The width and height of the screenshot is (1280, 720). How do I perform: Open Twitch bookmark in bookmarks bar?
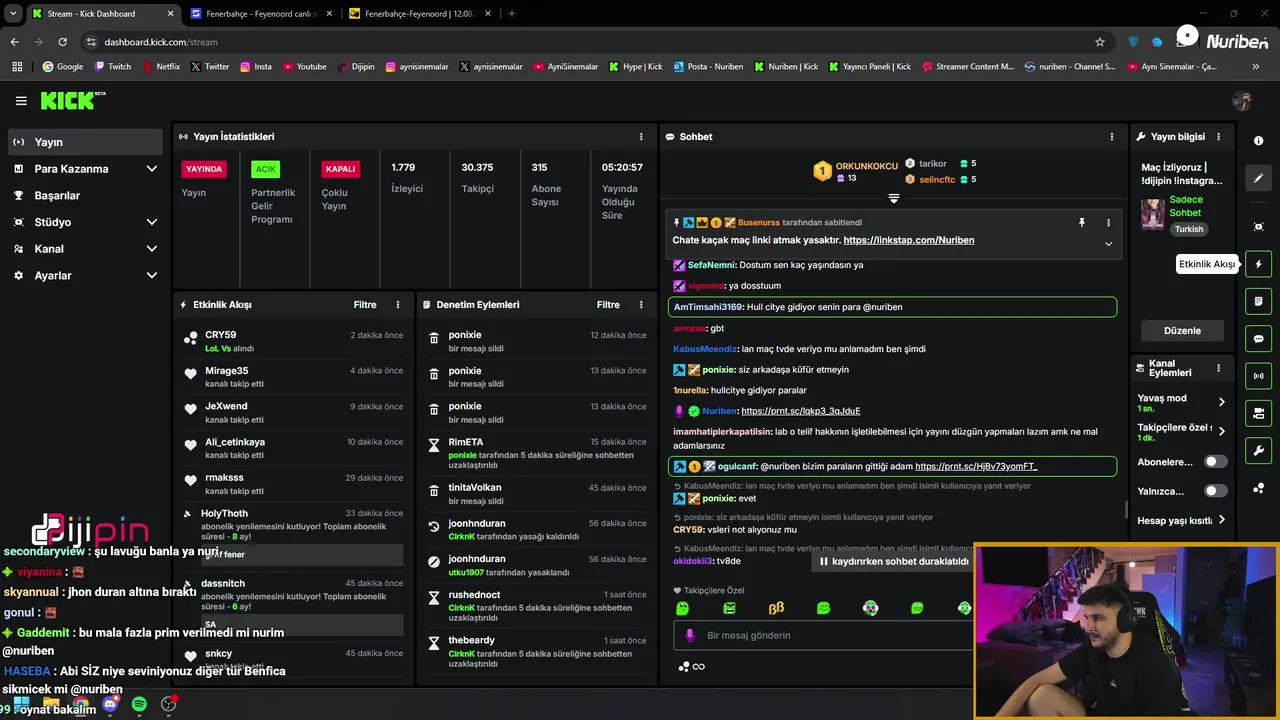pyautogui.click(x=113, y=67)
